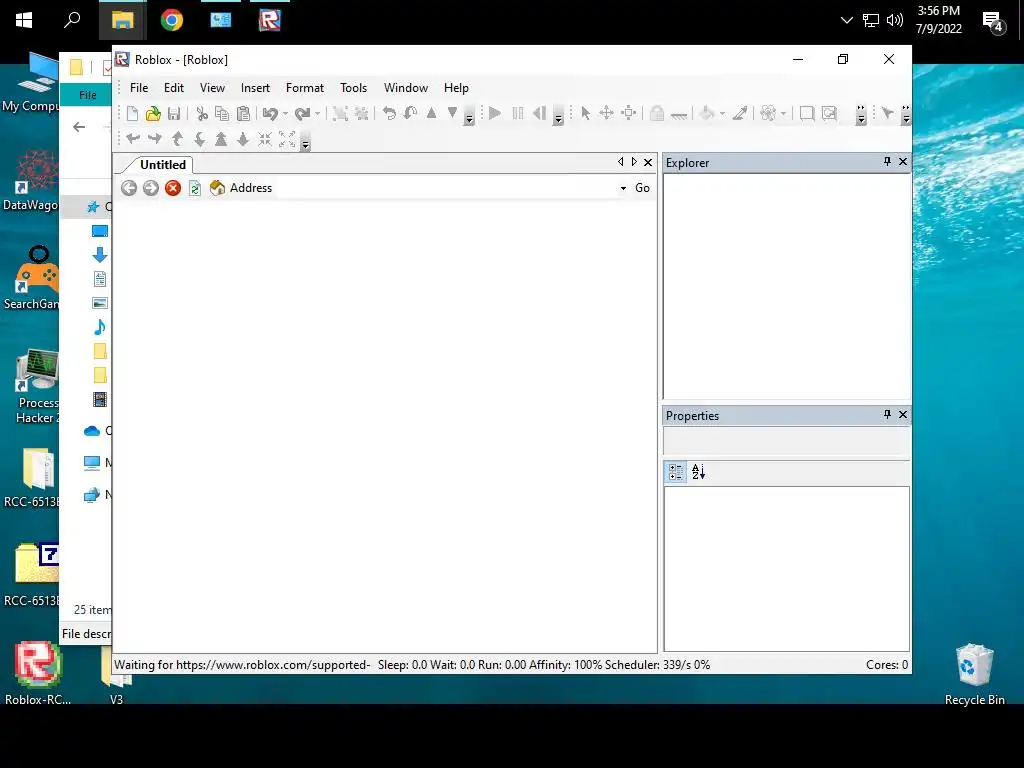Image resolution: width=1024 pixels, height=768 pixels.
Task: Click the rotate selection icon
Action: pos(389,114)
